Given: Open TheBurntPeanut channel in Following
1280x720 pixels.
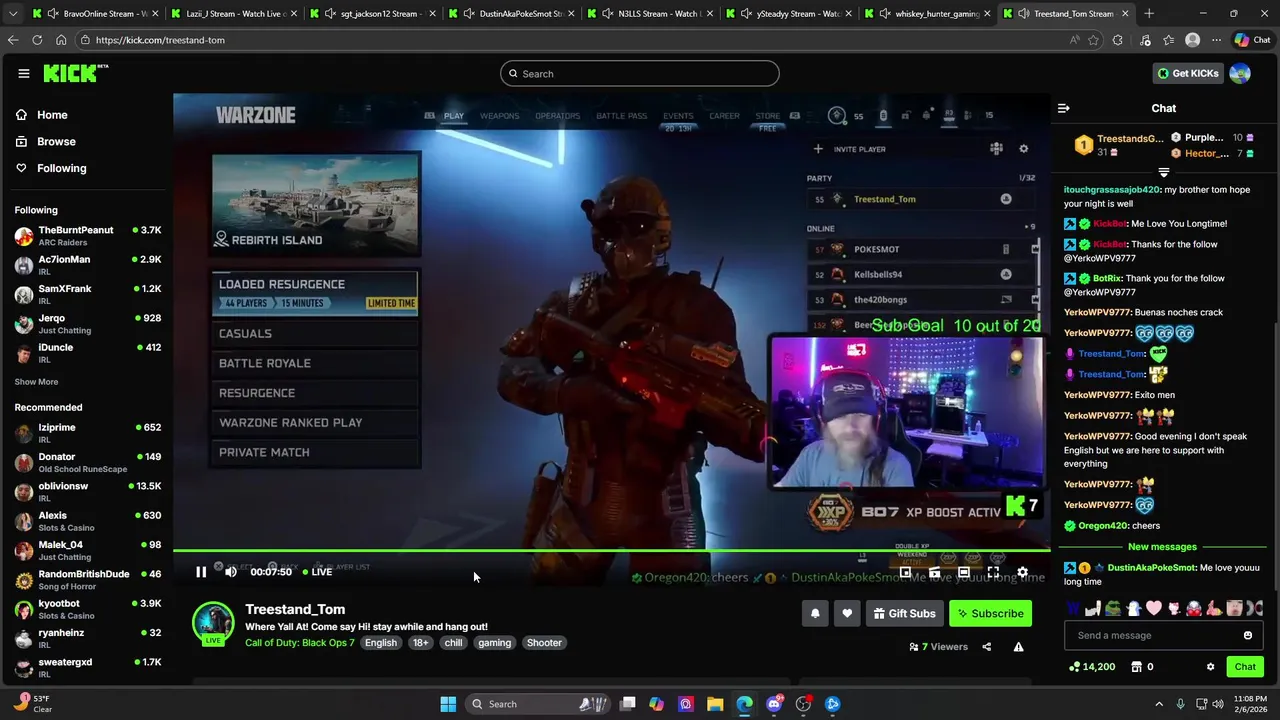Looking at the screenshot, I should click(88, 236).
